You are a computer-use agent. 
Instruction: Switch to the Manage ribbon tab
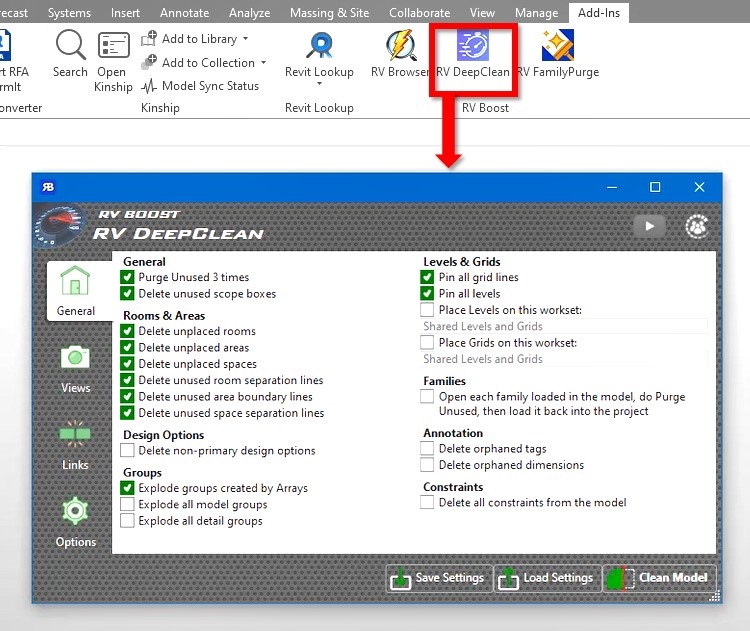pos(536,13)
